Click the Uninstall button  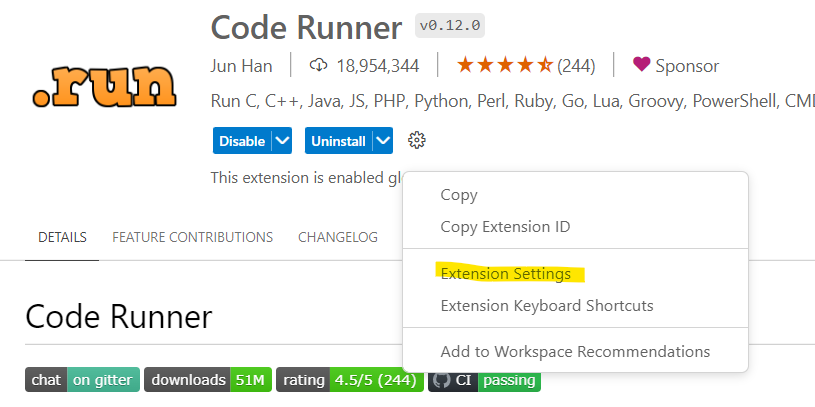(338, 141)
